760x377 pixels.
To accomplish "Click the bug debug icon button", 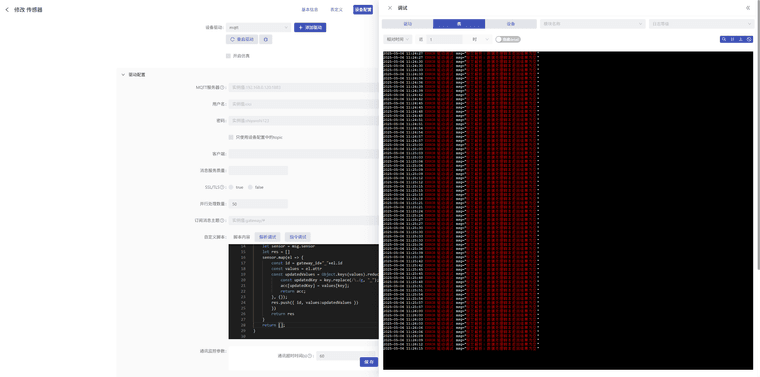I will 265,39.
